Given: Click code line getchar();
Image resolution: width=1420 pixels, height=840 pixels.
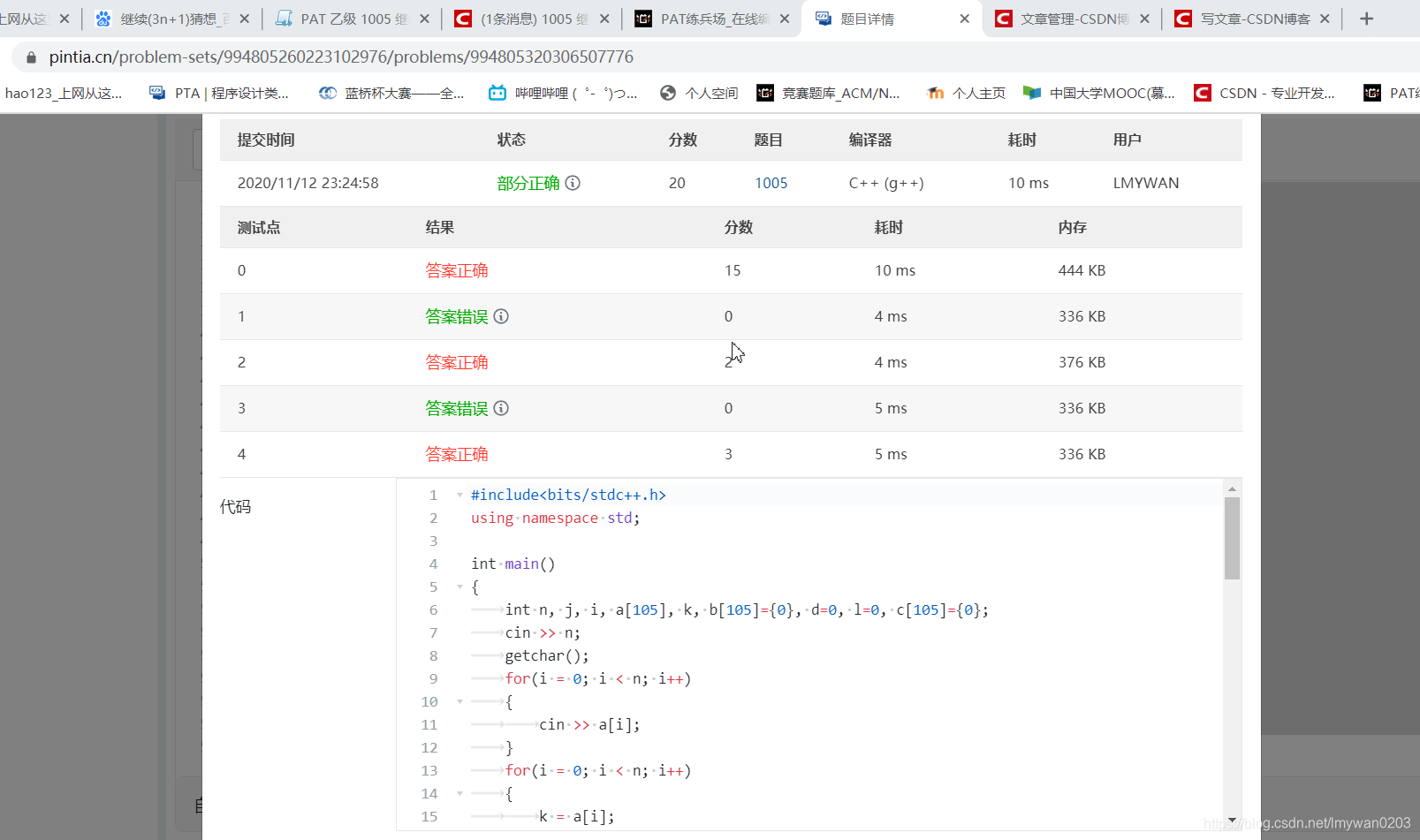Looking at the screenshot, I should (547, 655).
